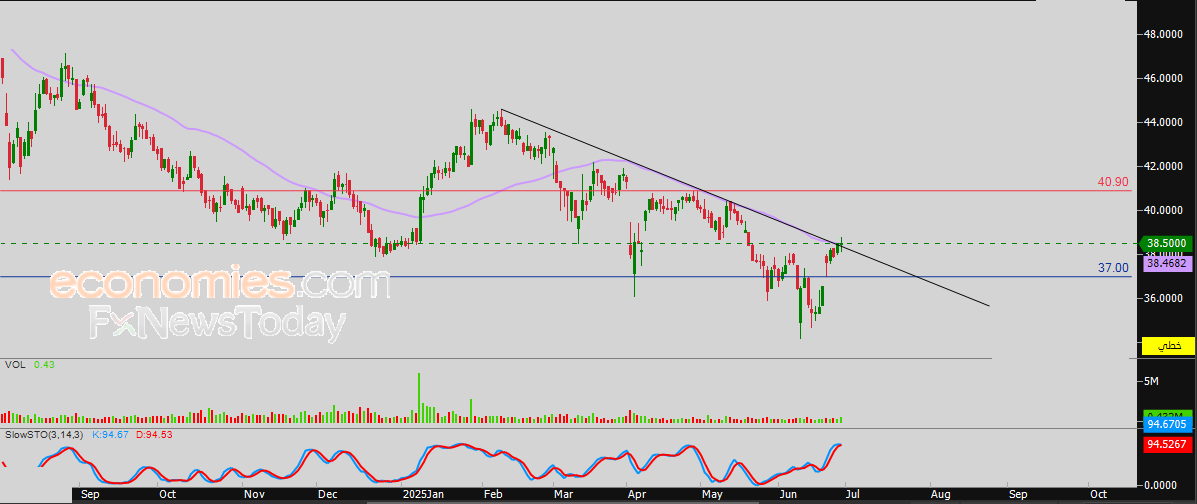The image size is (1197, 504).
Task: Click the Dec date axis label
Action: 328,496
